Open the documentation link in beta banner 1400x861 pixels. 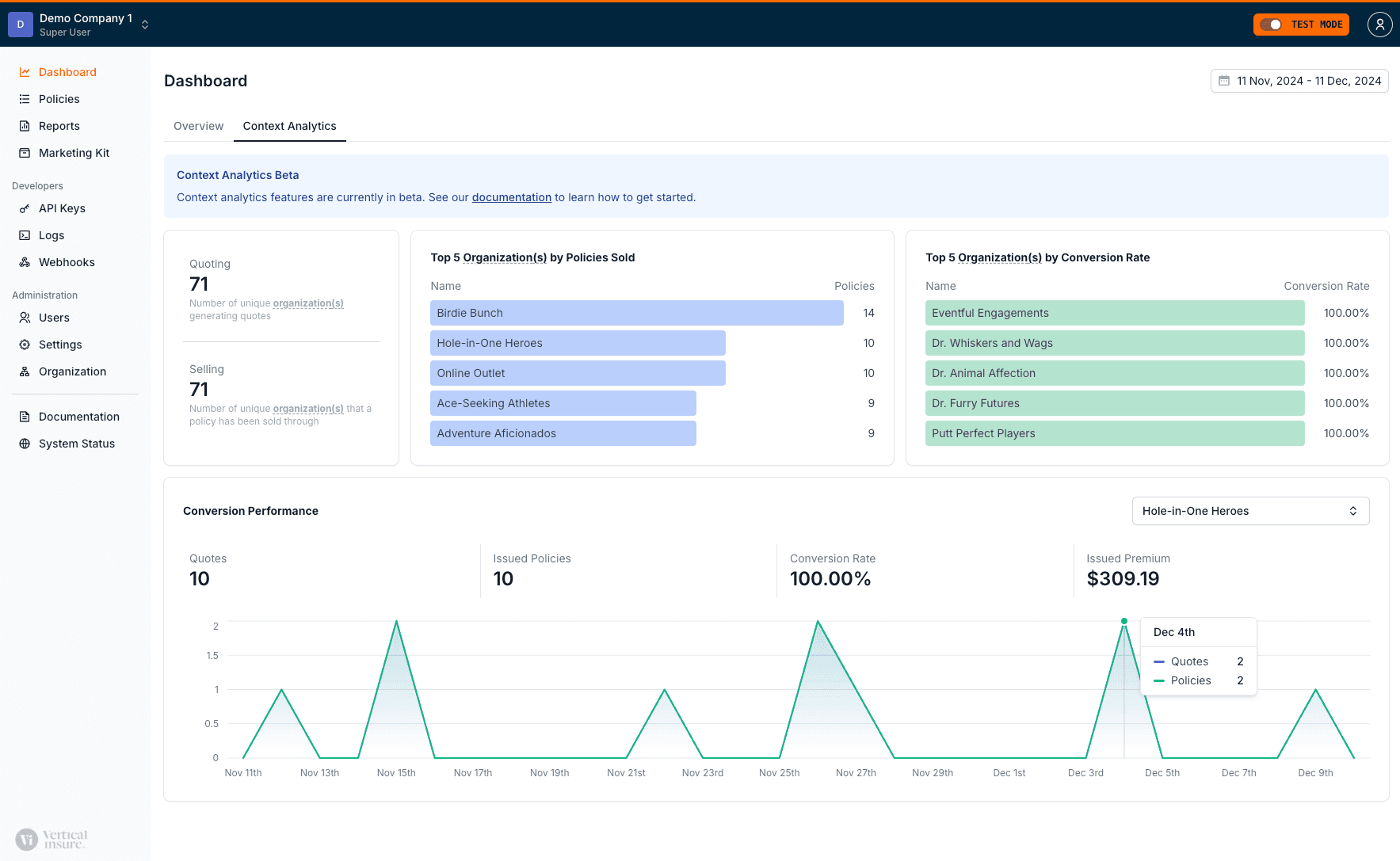pyautogui.click(x=511, y=197)
